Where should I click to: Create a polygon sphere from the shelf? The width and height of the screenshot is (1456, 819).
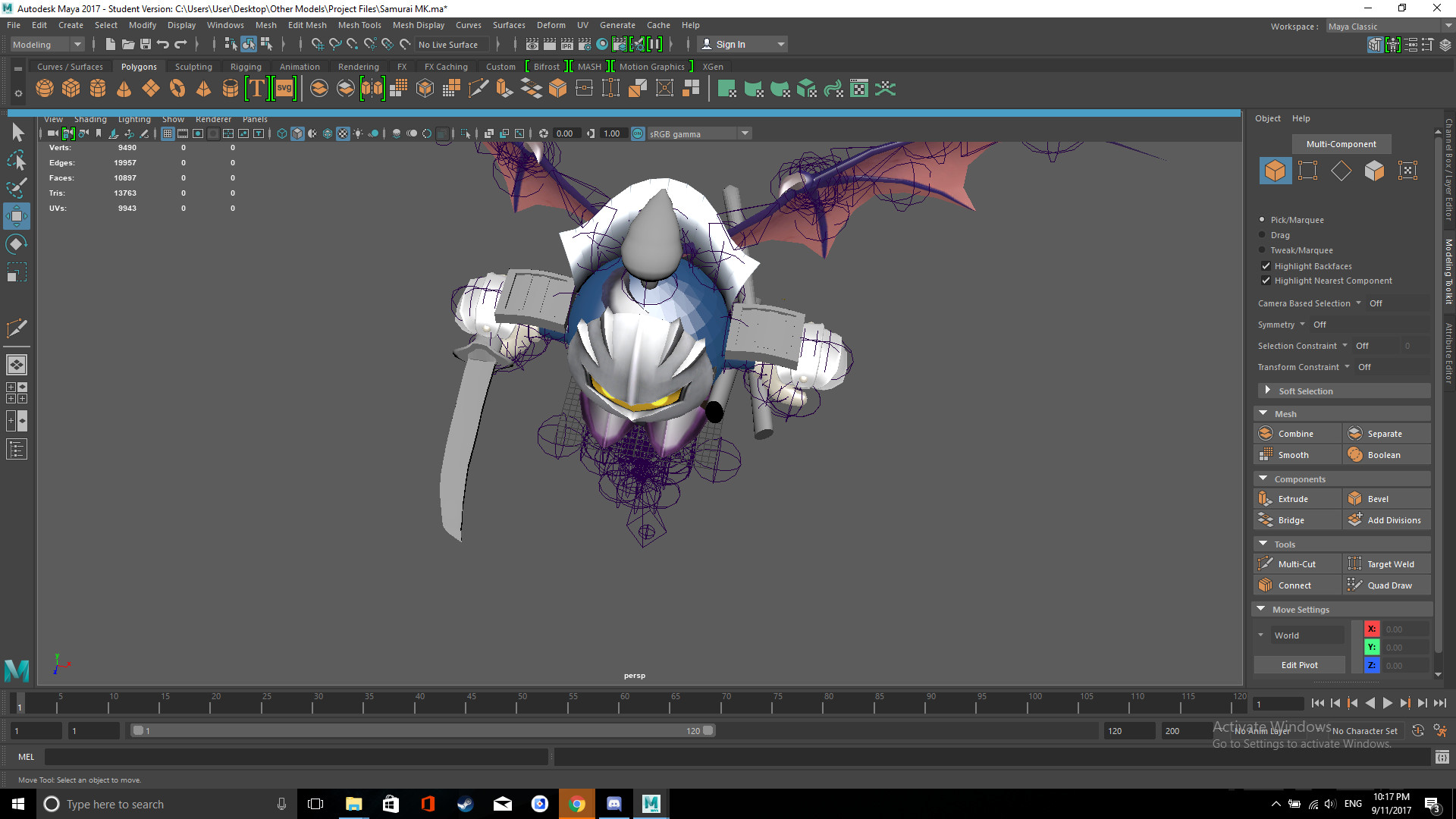(x=44, y=89)
